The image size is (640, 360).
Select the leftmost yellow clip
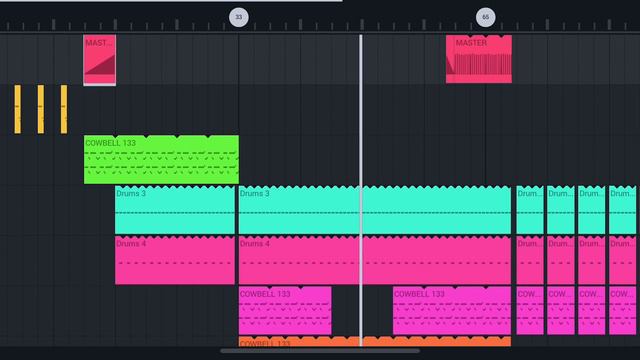click(x=18, y=109)
